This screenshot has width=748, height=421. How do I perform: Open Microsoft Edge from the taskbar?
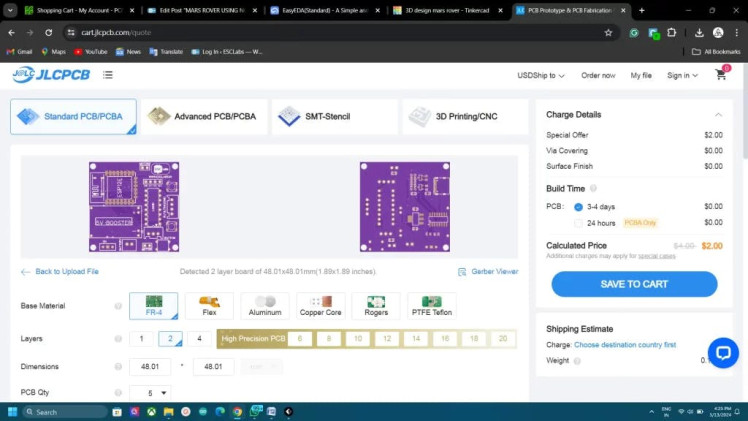point(220,412)
